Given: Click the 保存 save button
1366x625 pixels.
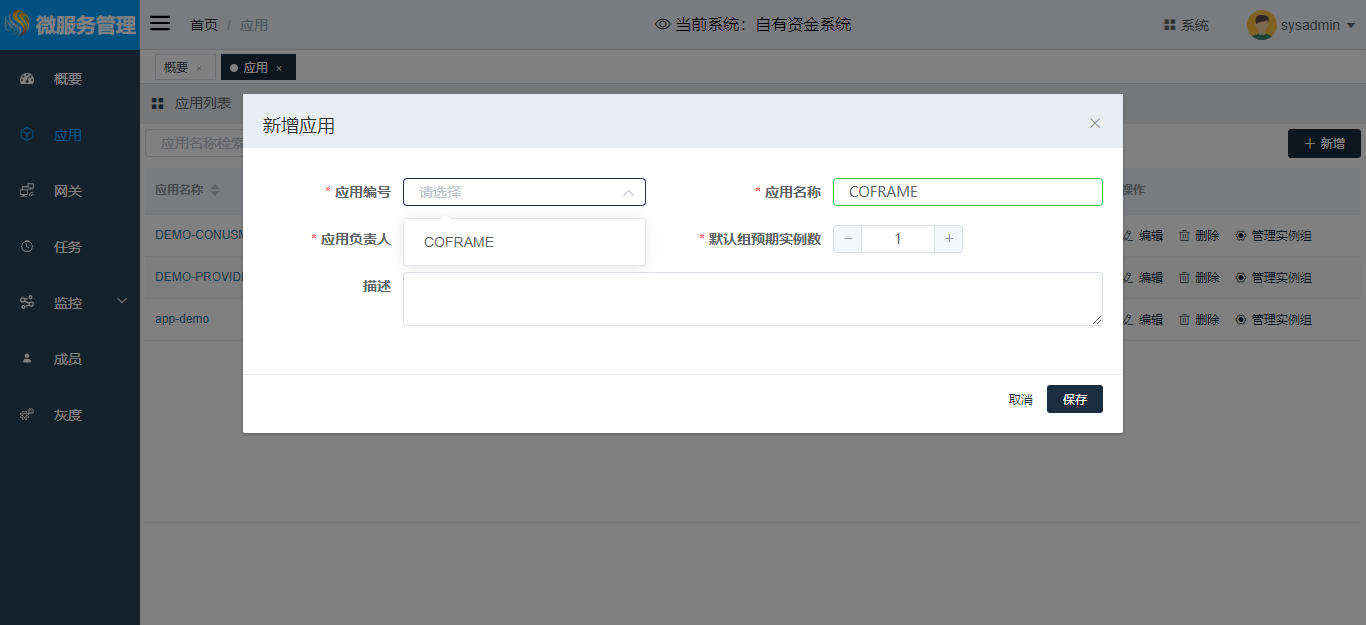Looking at the screenshot, I should click(1074, 399).
